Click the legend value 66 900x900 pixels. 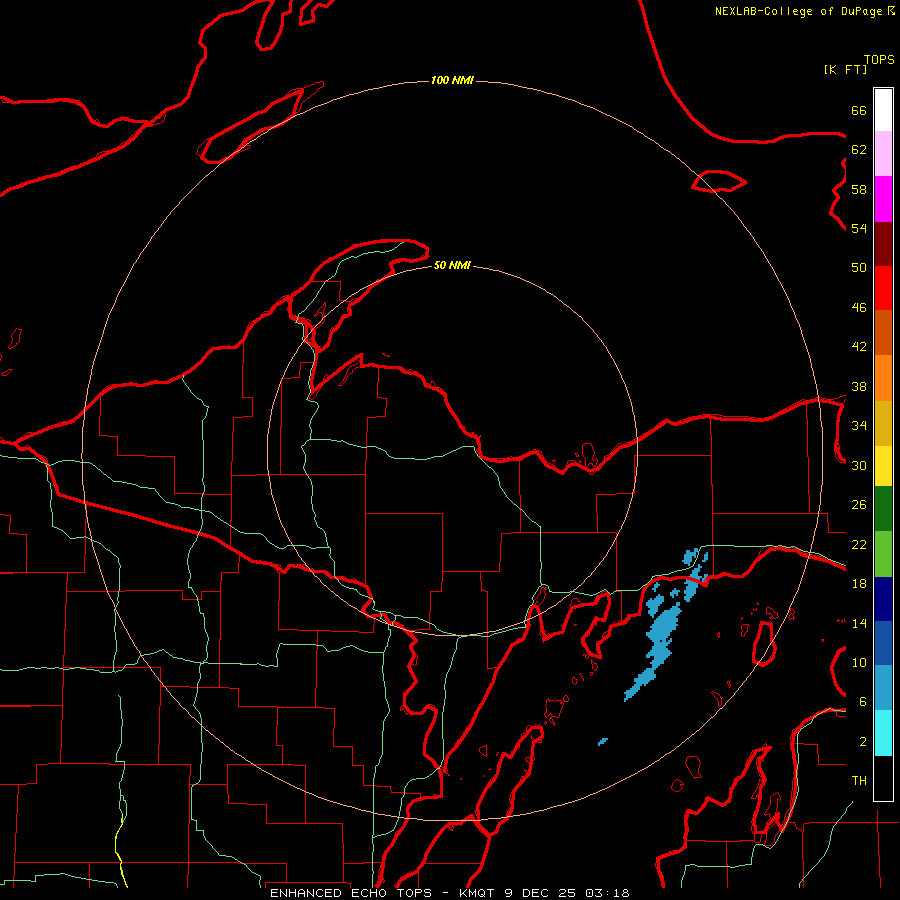point(859,110)
